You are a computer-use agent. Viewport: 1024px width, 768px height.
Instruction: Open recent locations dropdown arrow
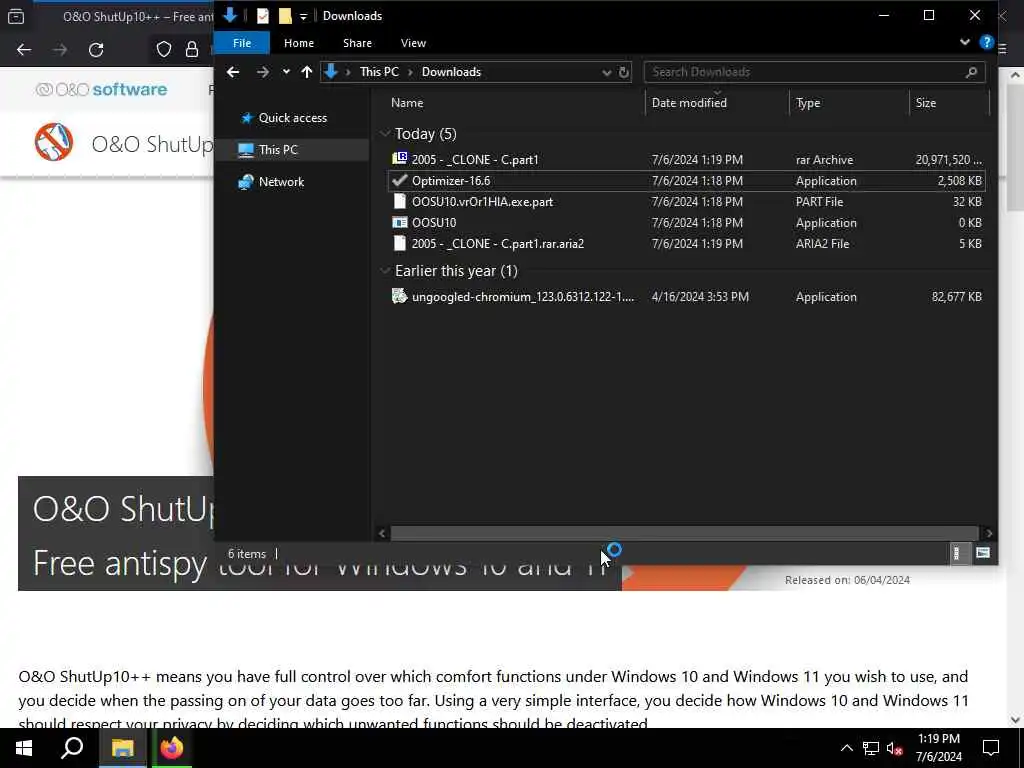pos(286,72)
